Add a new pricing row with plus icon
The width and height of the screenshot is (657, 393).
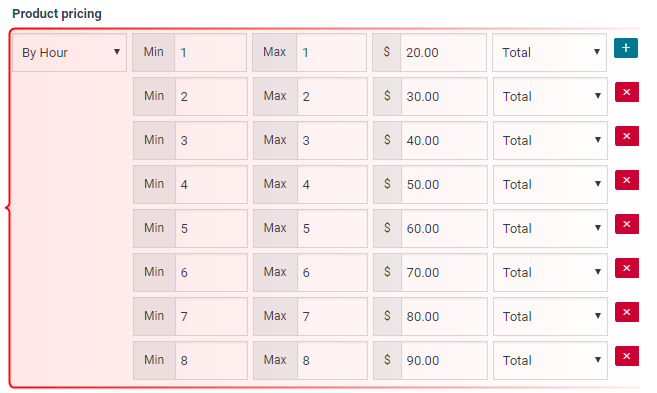[x=626, y=48]
